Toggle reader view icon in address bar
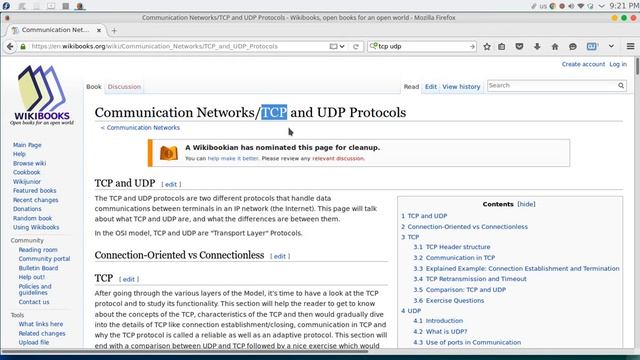Viewport: 640px width, 360px height. coord(333,47)
